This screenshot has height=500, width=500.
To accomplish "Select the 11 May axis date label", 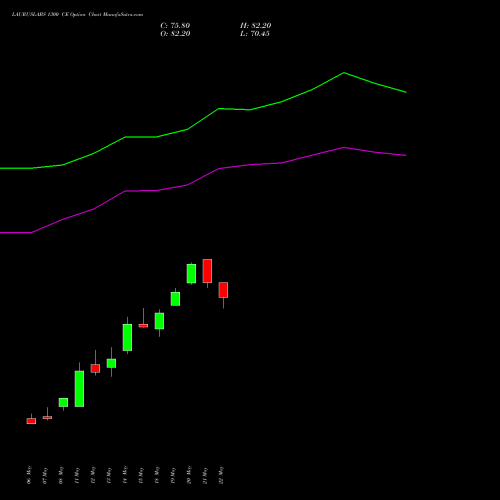I will pos(77,475).
